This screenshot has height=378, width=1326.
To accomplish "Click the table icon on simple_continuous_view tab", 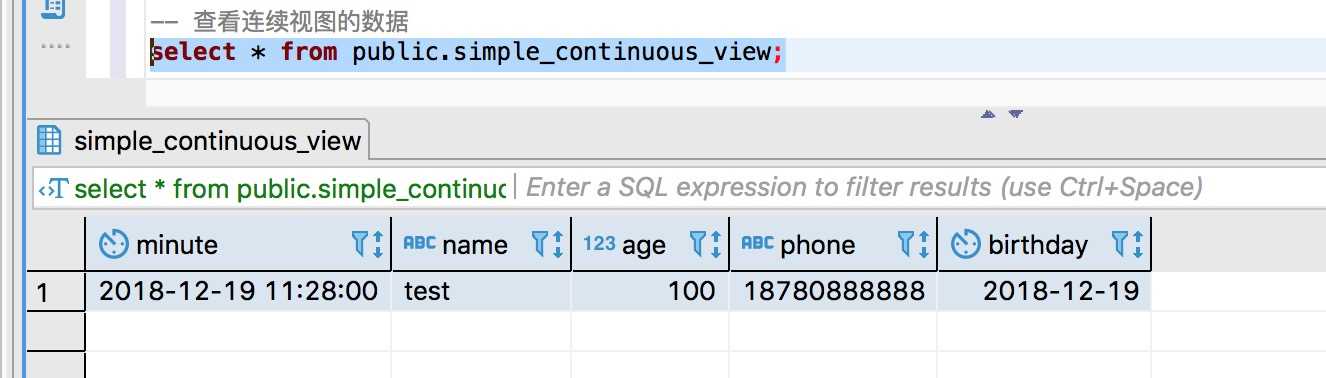I will (x=49, y=140).
